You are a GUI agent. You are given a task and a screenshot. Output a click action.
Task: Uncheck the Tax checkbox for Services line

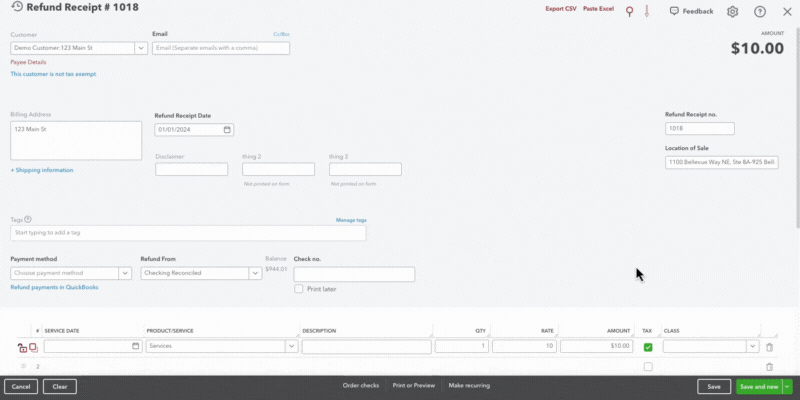[x=648, y=347]
